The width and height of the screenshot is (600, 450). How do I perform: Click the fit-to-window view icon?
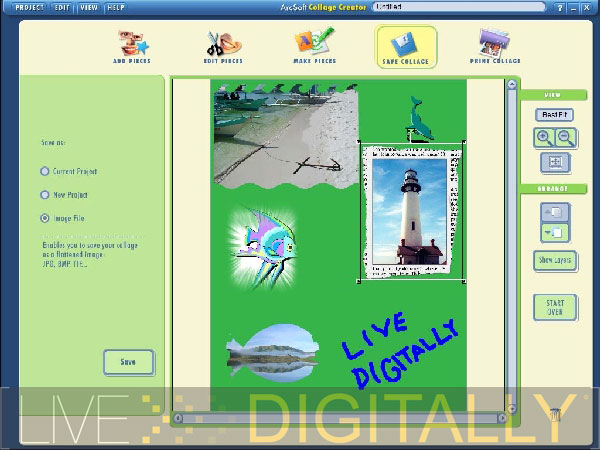554,162
